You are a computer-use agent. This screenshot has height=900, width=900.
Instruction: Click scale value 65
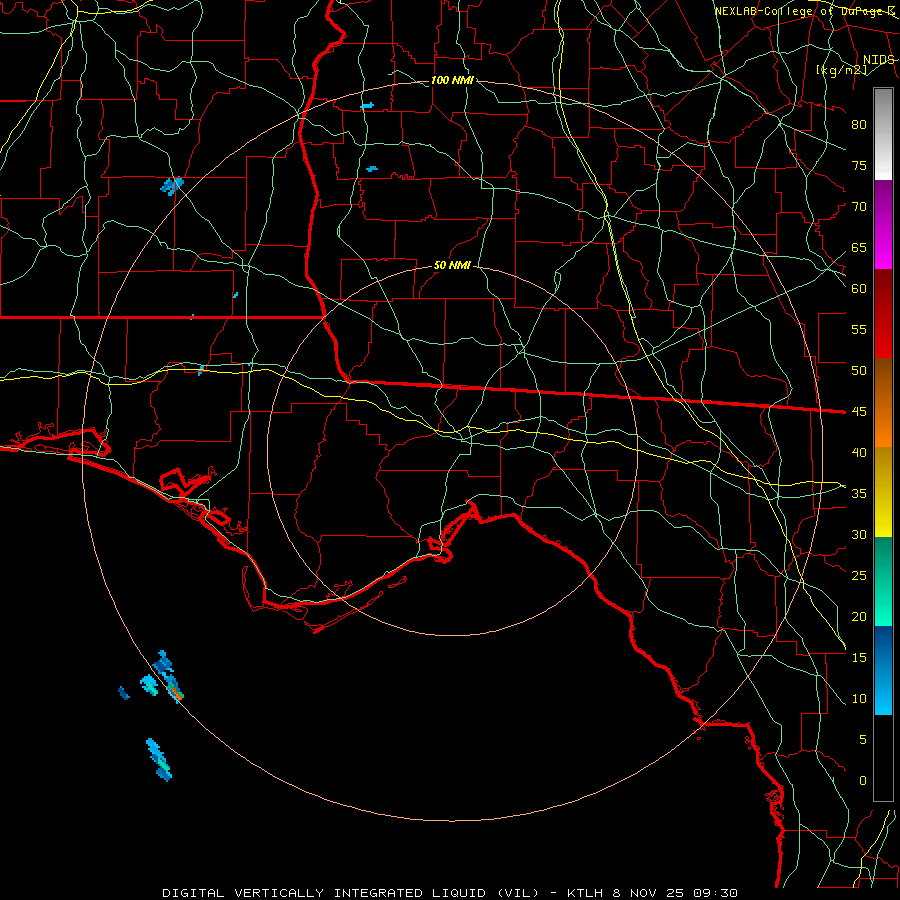859,247
